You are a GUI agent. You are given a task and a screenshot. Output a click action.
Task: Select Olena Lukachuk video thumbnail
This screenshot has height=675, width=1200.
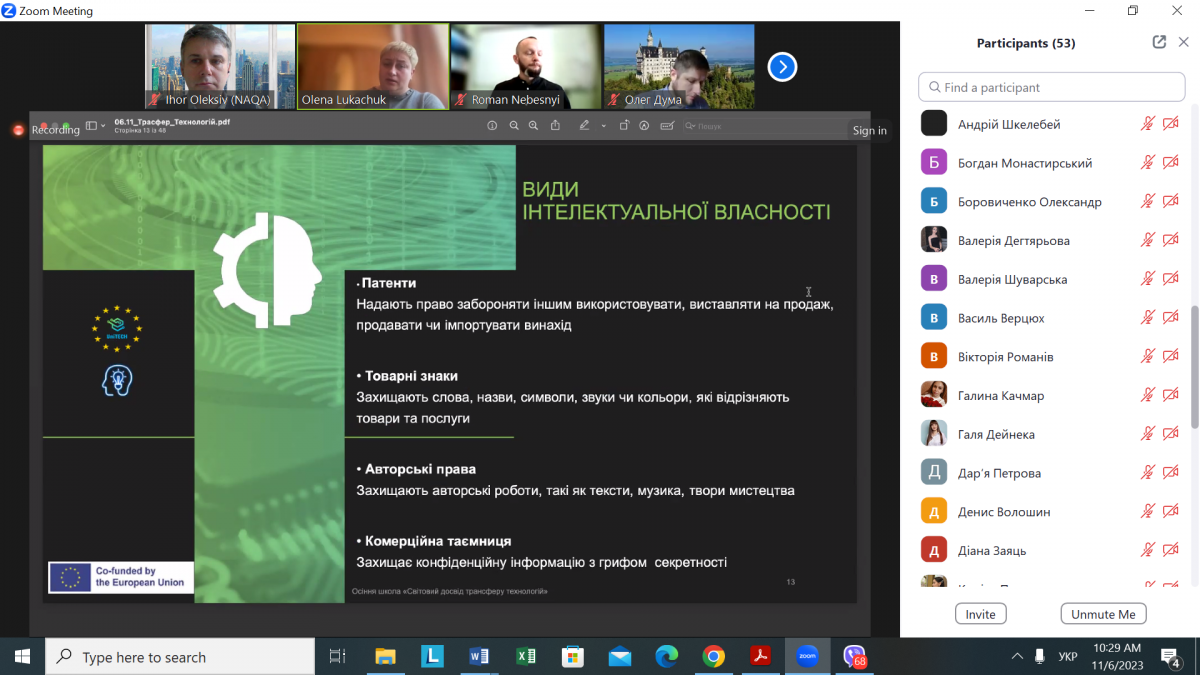tap(372, 66)
